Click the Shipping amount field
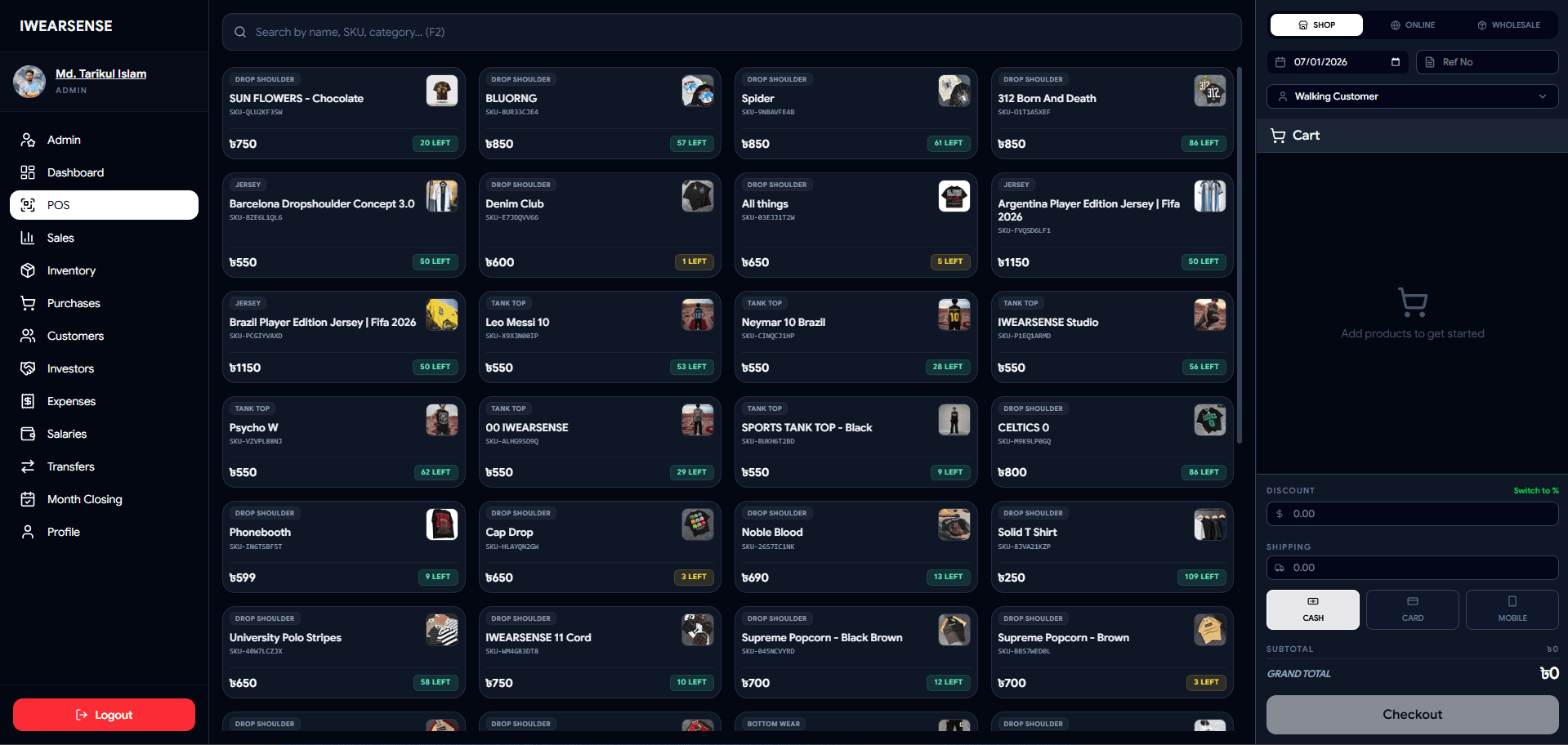 click(x=1413, y=568)
